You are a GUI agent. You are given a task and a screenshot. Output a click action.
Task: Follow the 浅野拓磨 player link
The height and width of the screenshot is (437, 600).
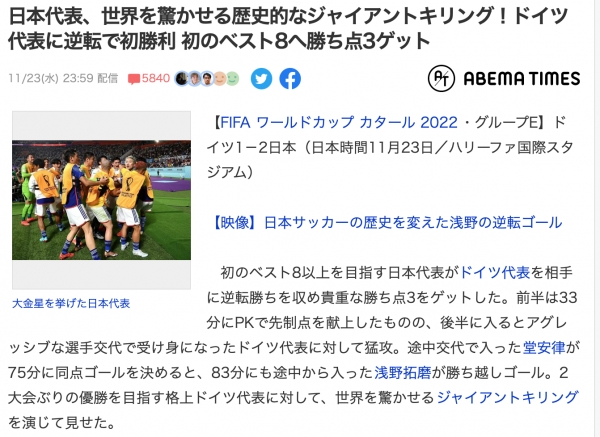pos(403,372)
